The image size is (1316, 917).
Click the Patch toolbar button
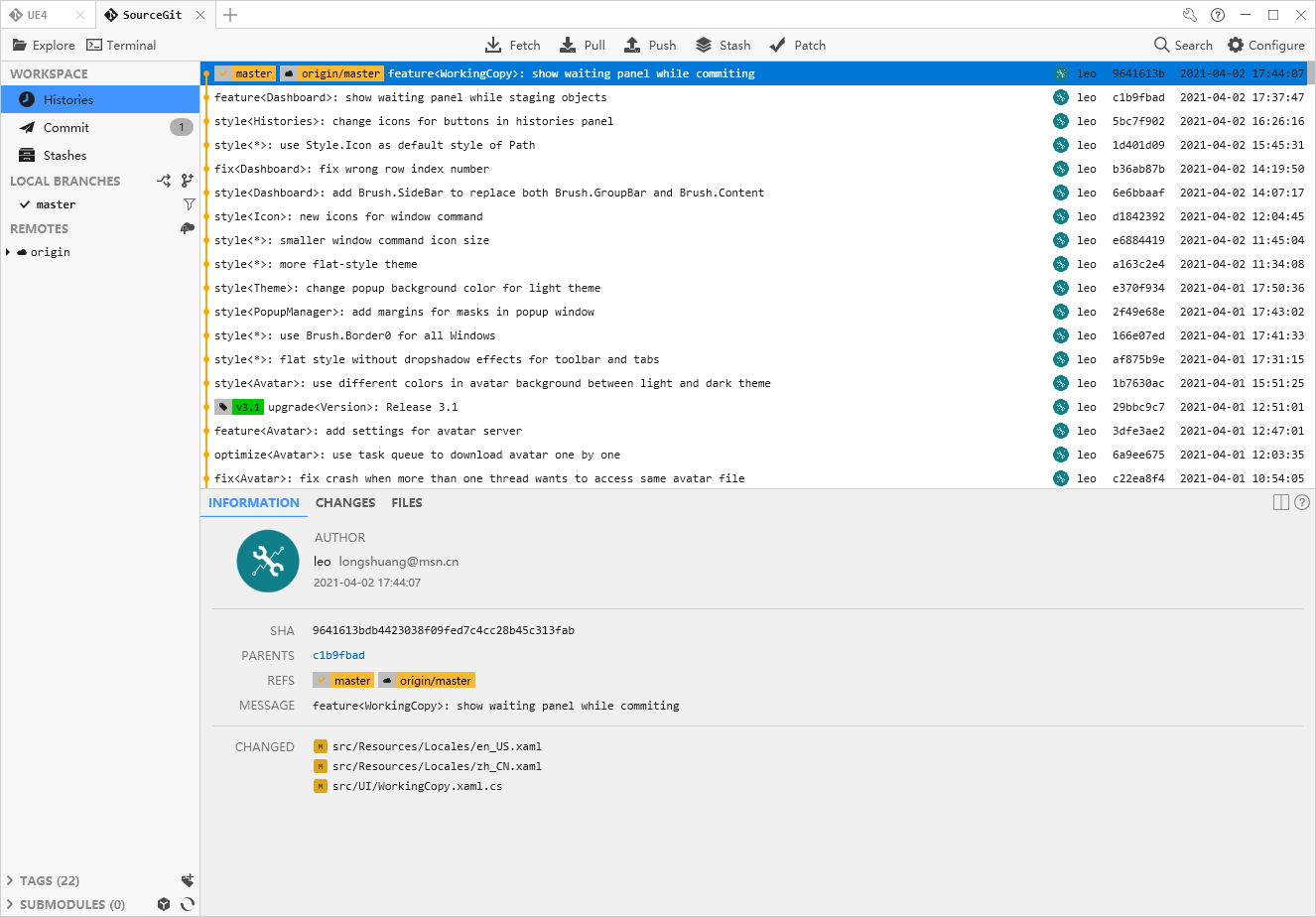pyautogui.click(x=798, y=45)
